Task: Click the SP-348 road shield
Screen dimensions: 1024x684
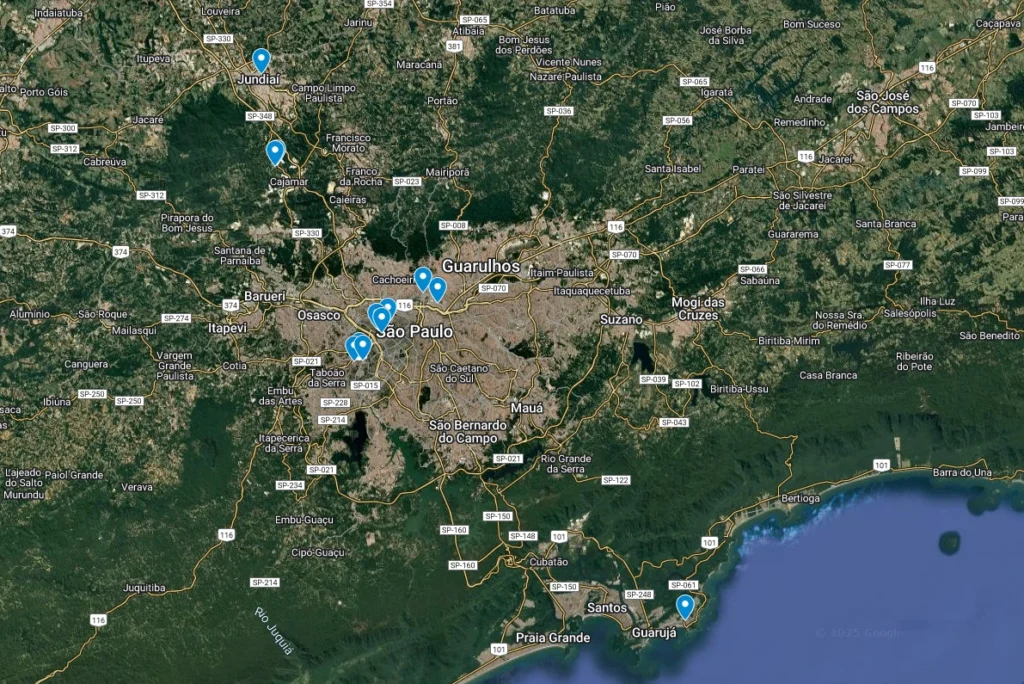Action: coord(260,116)
